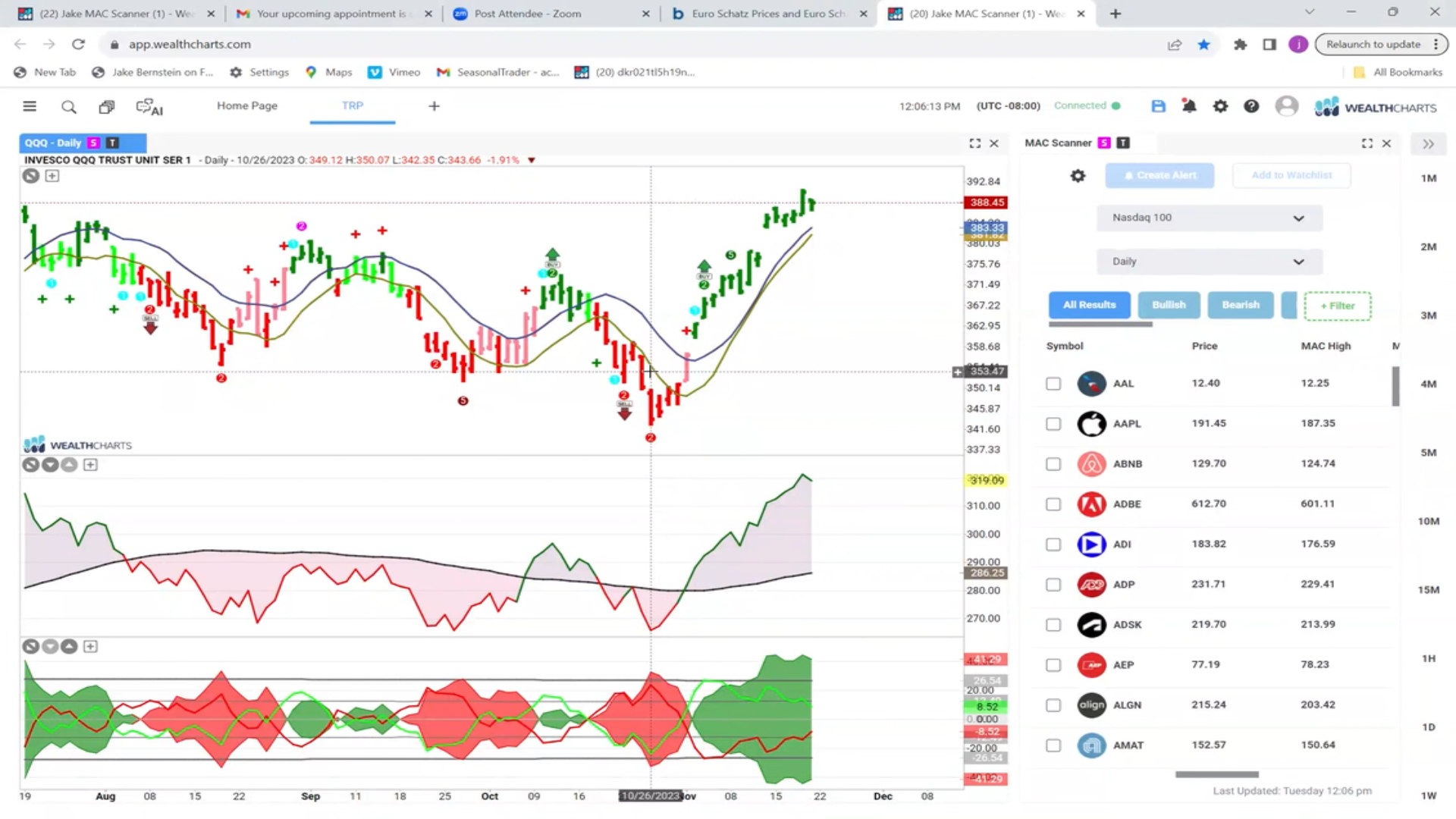Select the 1M timeframe
The width and height of the screenshot is (1456, 819).
[x=1429, y=178]
